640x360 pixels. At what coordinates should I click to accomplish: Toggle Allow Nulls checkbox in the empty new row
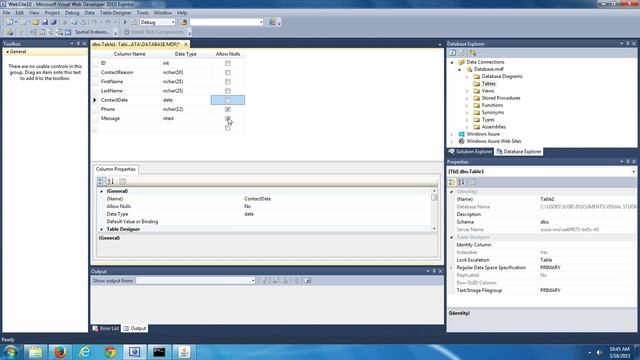coord(228,128)
